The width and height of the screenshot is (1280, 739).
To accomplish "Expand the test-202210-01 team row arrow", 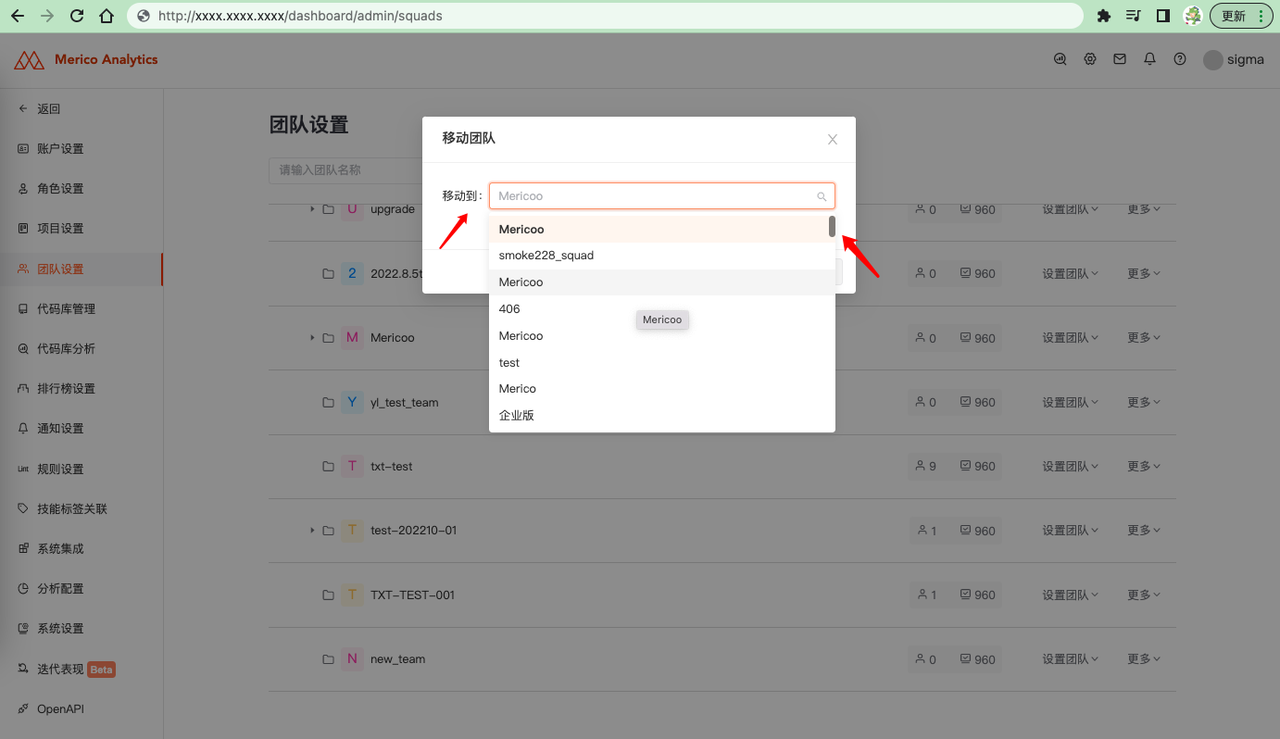I will click(312, 530).
